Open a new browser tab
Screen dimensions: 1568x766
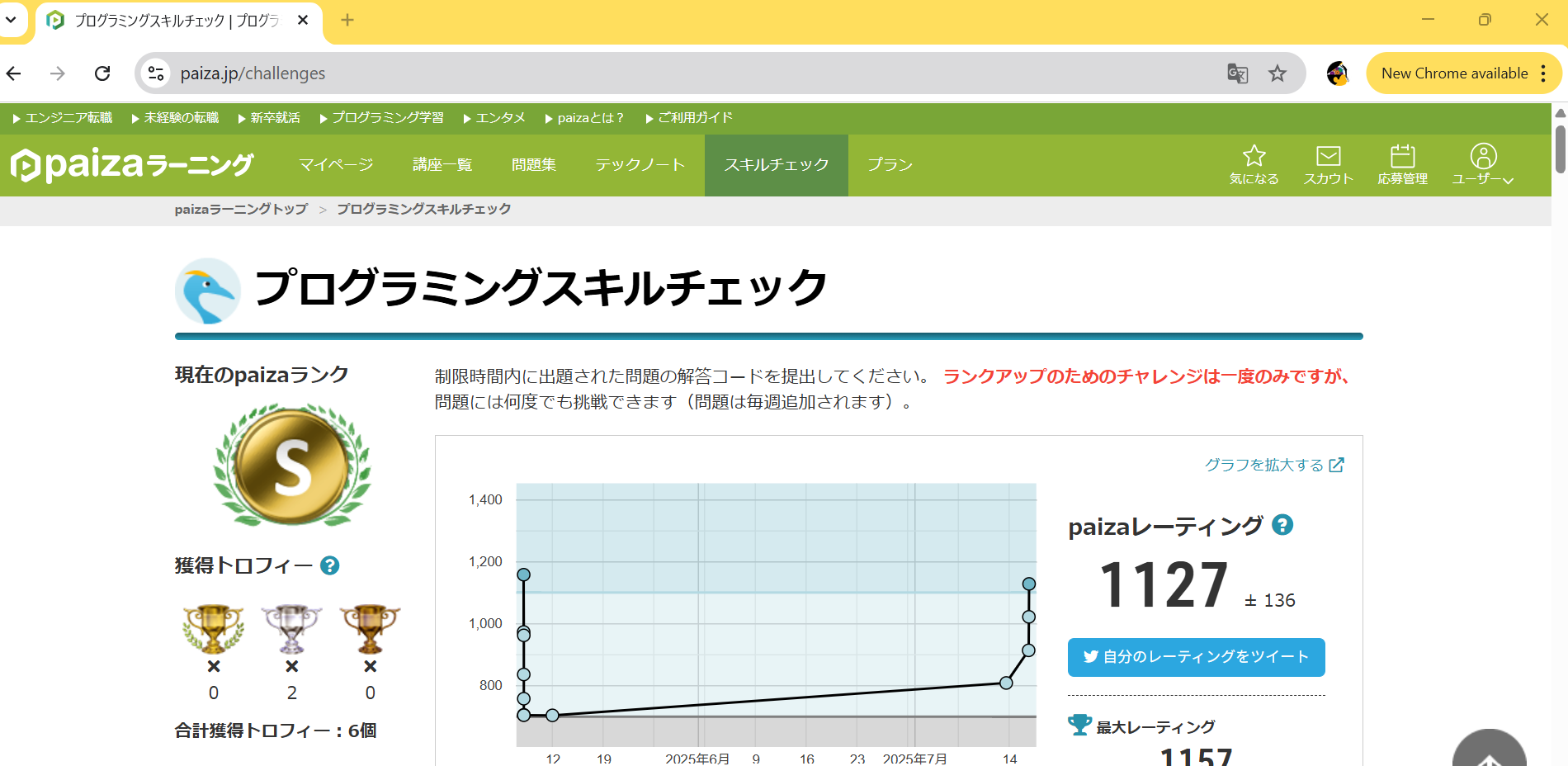click(x=347, y=20)
